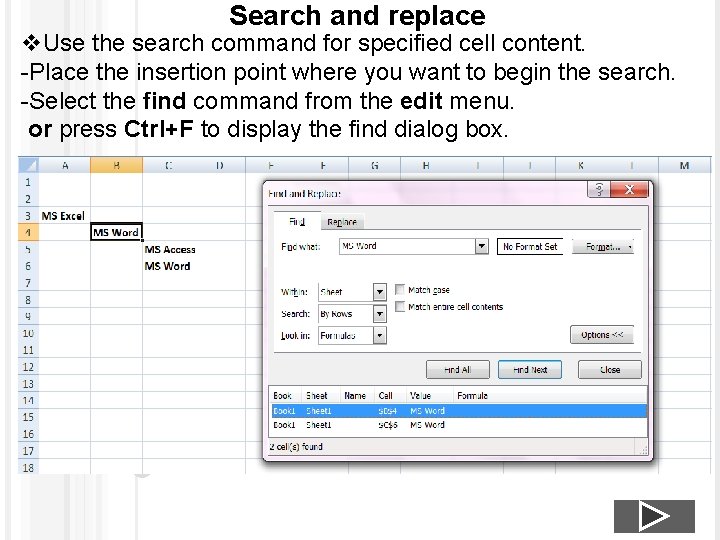Click row 3 header
720x540 pixels.
click(x=28, y=216)
